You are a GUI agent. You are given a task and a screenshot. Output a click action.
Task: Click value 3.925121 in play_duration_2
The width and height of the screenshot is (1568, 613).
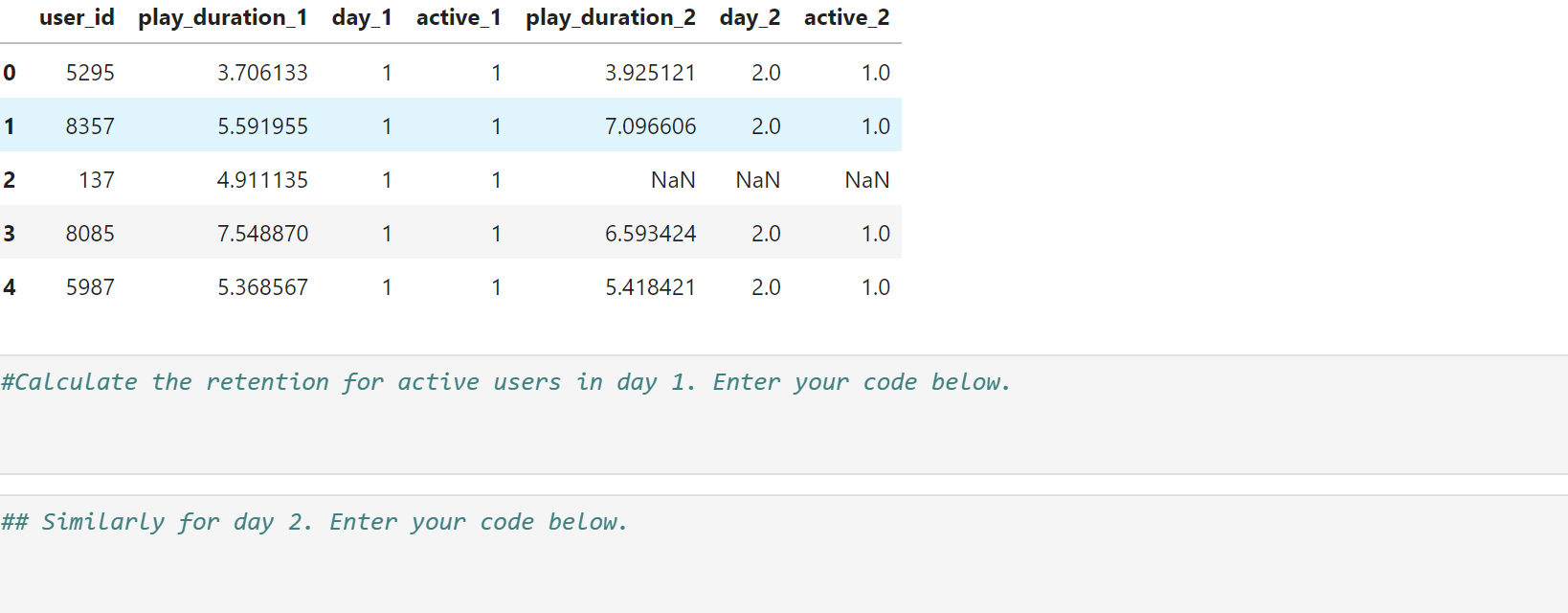(x=650, y=73)
